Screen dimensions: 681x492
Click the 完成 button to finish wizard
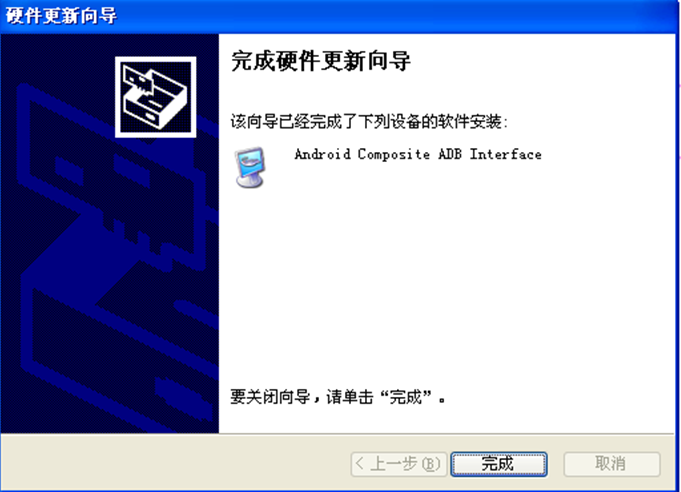click(x=499, y=464)
